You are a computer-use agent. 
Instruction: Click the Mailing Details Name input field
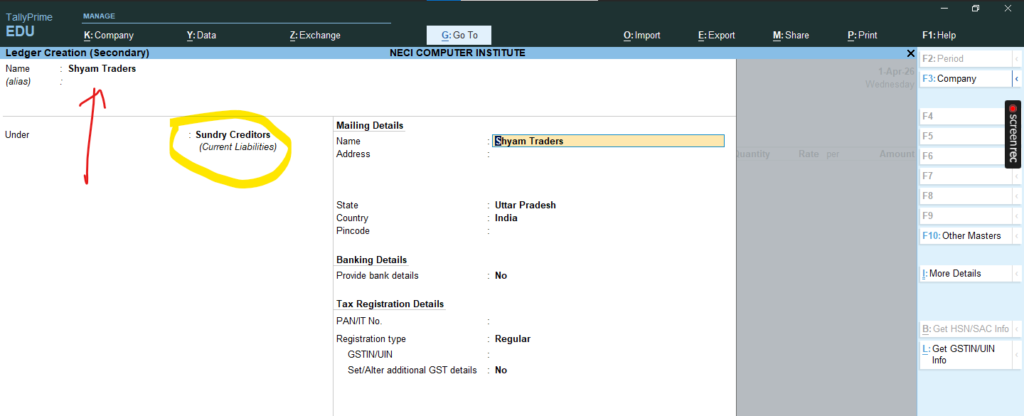click(x=608, y=141)
